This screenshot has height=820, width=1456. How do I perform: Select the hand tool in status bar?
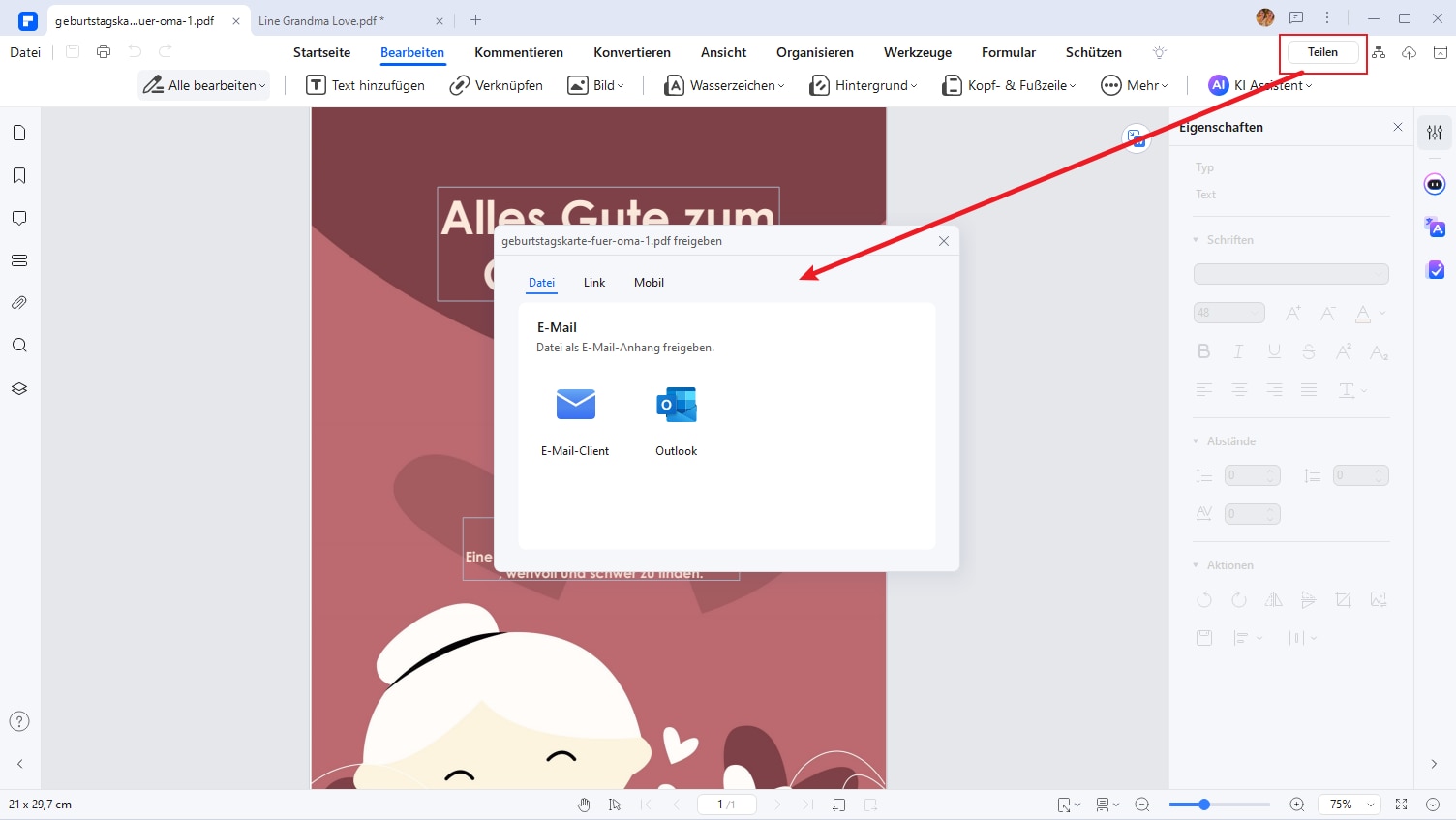coord(584,805)
